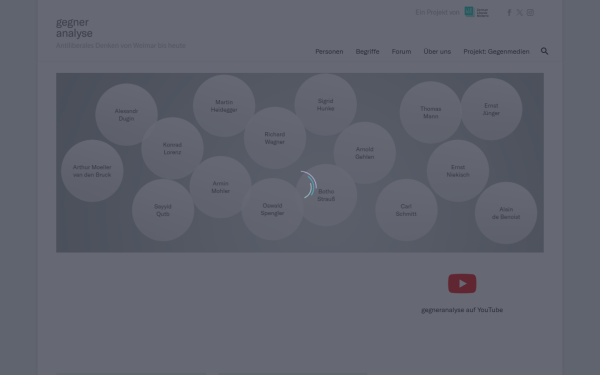Open the Forum menu item
The height and width of the screenshot is (375, 600).
[x=401, y=51]
